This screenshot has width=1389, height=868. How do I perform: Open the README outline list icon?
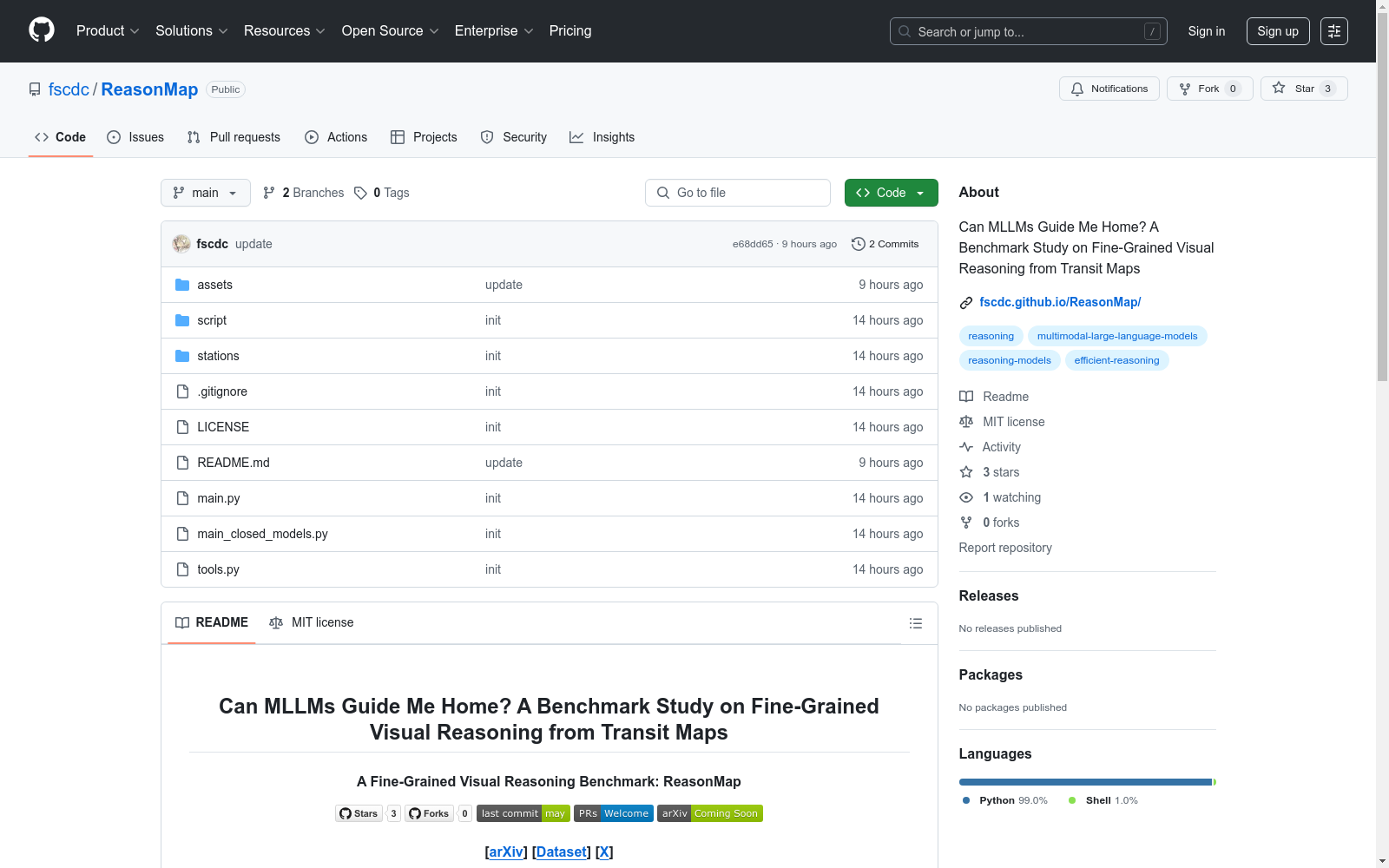[915, 623]
